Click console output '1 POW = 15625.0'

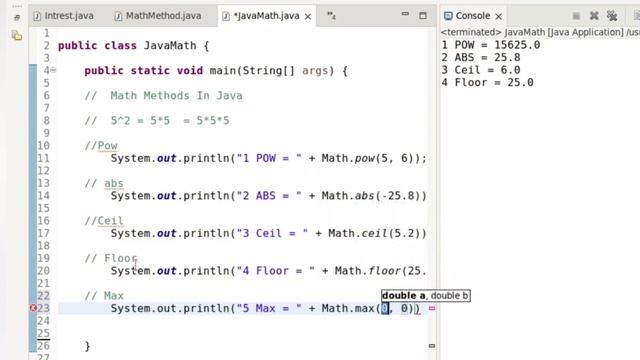pos(491,45)
